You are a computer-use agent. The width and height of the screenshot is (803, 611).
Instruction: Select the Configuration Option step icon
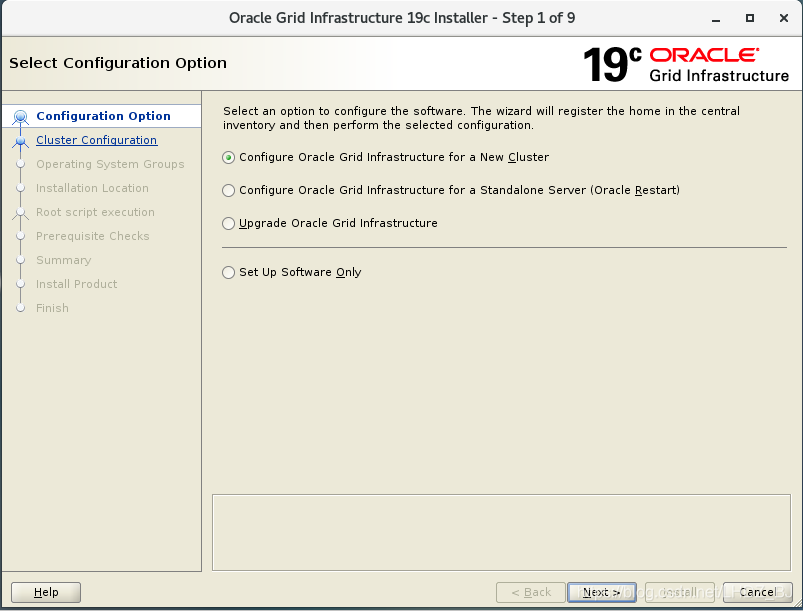pyautogui.click(x=20, y=115)
